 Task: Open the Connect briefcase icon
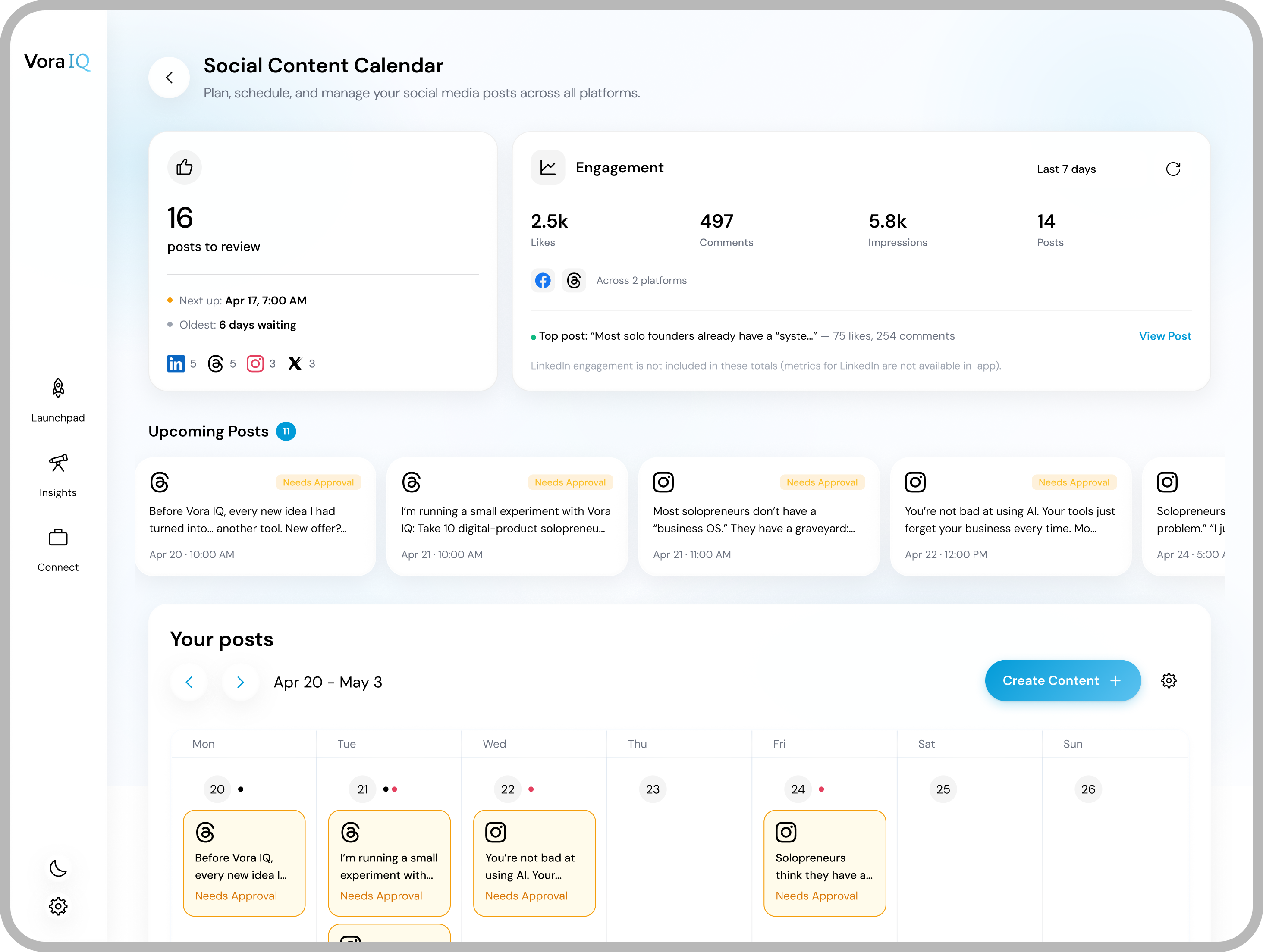coord(58,537)
